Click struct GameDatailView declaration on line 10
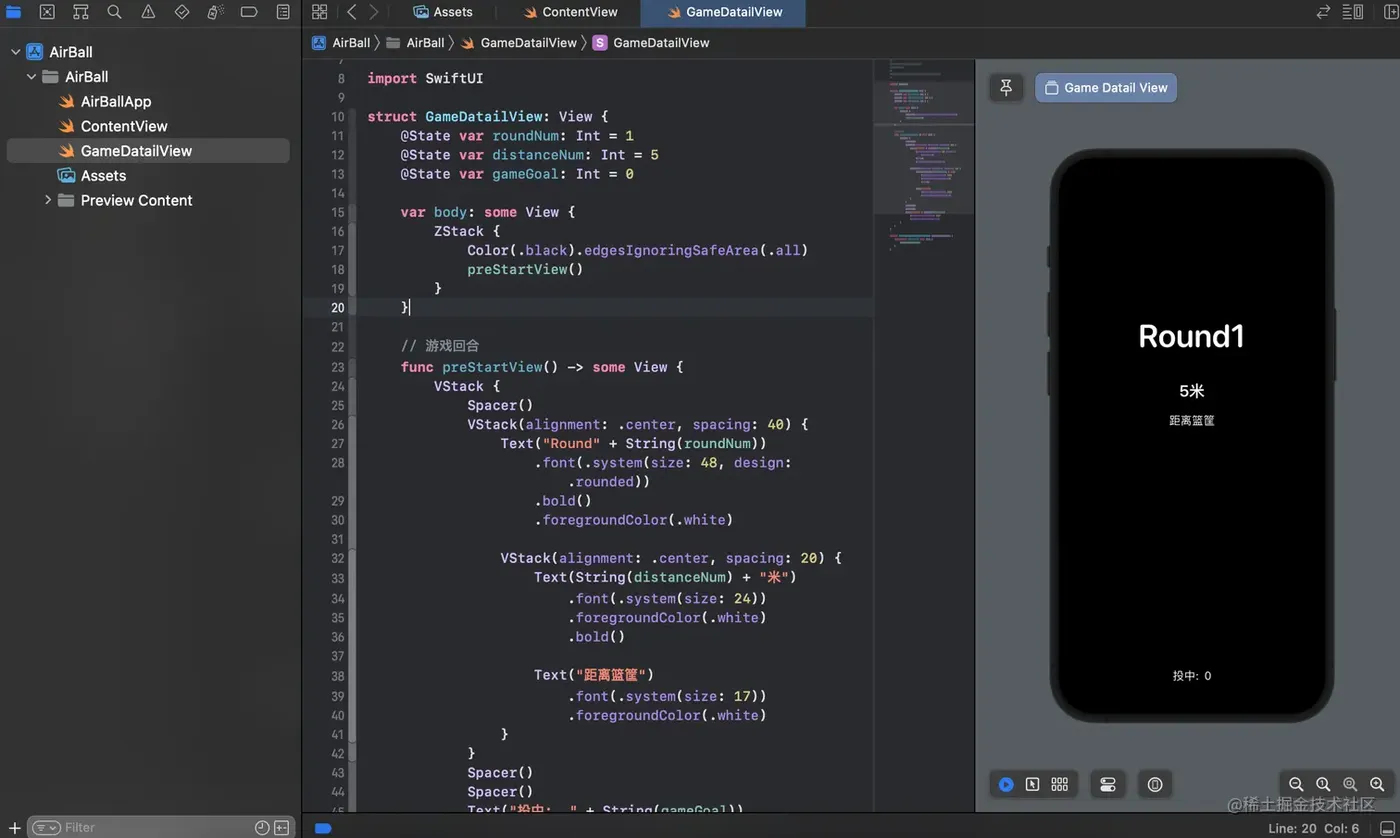This screenshot has width=1400, height=838. (487, 116)
